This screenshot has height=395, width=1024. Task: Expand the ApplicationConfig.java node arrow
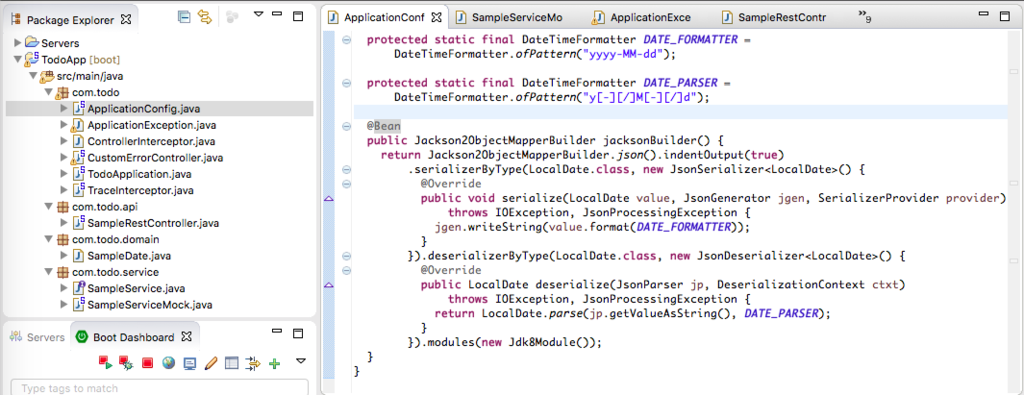pos(63,108)
